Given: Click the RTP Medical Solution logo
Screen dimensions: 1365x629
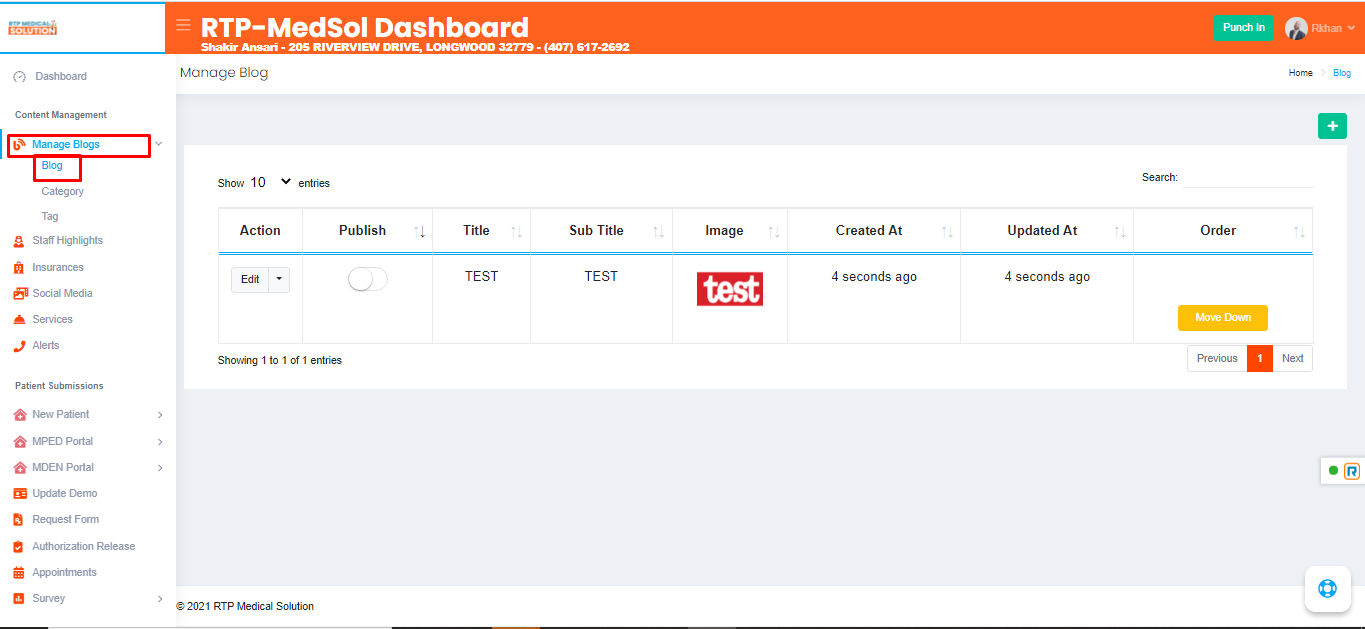Looking at the screenshot, I should tap(33, 27).
